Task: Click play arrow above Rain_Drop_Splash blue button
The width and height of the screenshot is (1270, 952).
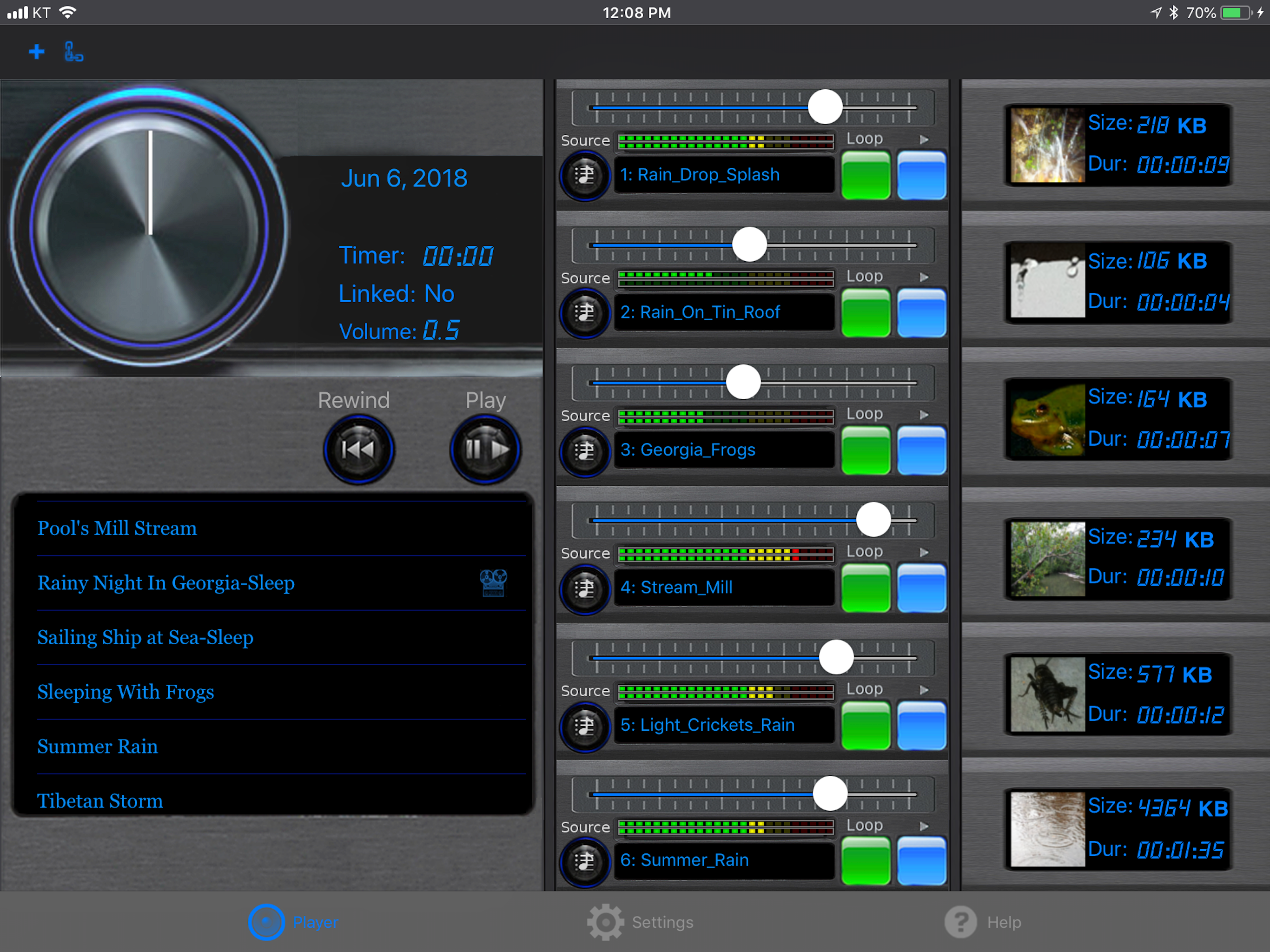Action: pos(924,139)
